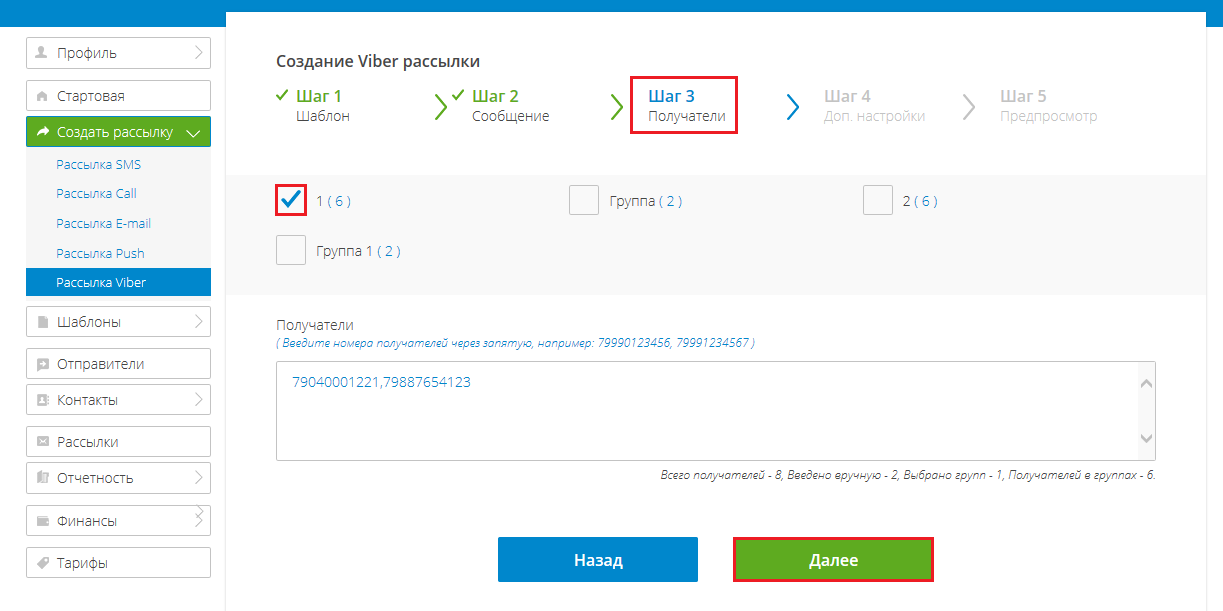Click the "Группа 1 ( 2 )" label
Viewport: 1223px width, 611px height.
pyautogui.click(x=358, y=251)
